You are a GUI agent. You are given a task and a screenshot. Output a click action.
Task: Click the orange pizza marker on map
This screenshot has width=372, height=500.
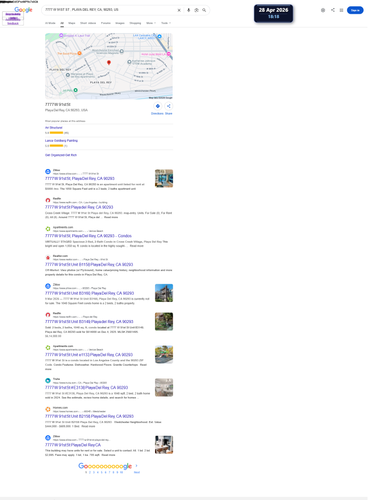point(79,53)
